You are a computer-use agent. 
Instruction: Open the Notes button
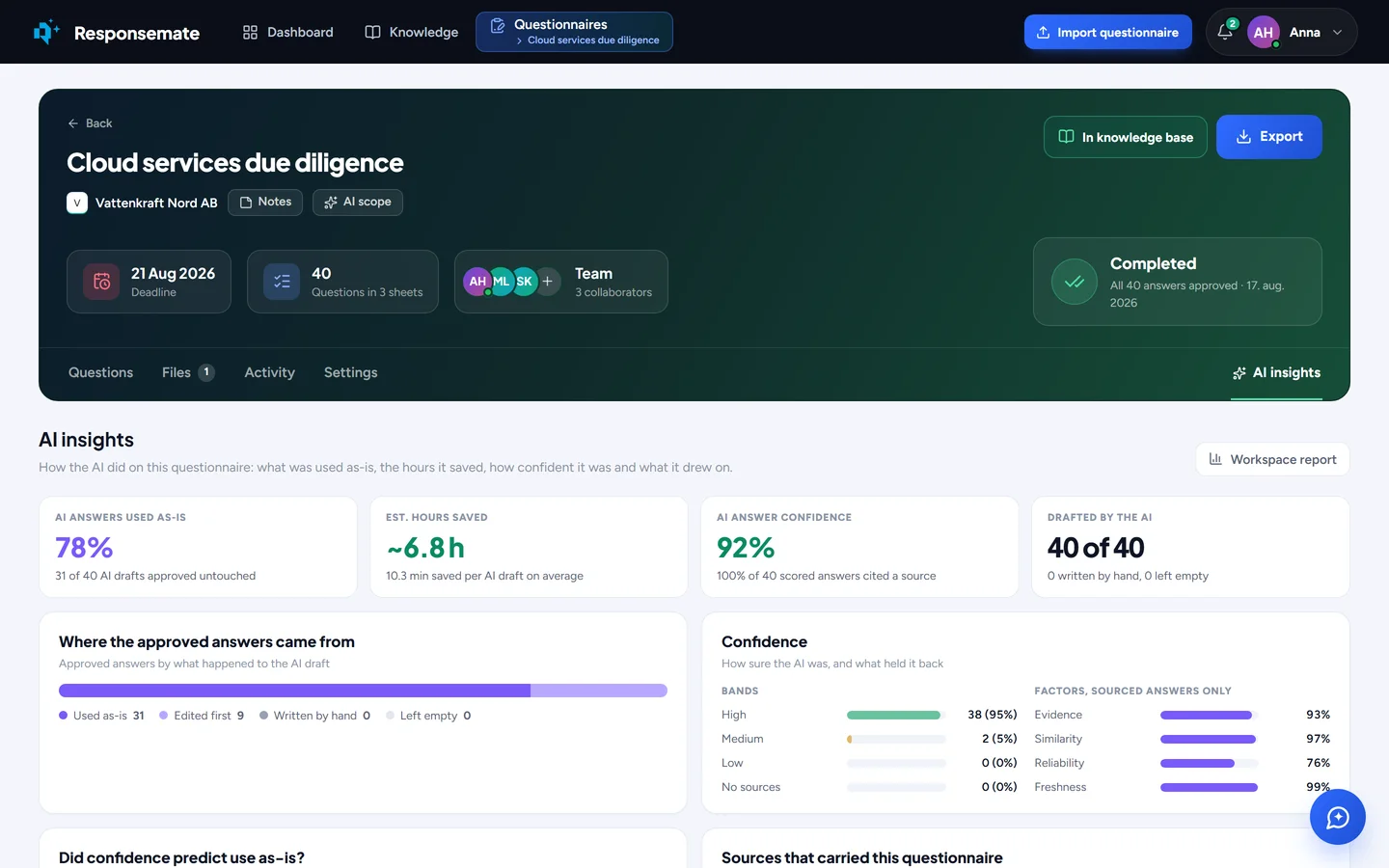(x=265, y=202)
